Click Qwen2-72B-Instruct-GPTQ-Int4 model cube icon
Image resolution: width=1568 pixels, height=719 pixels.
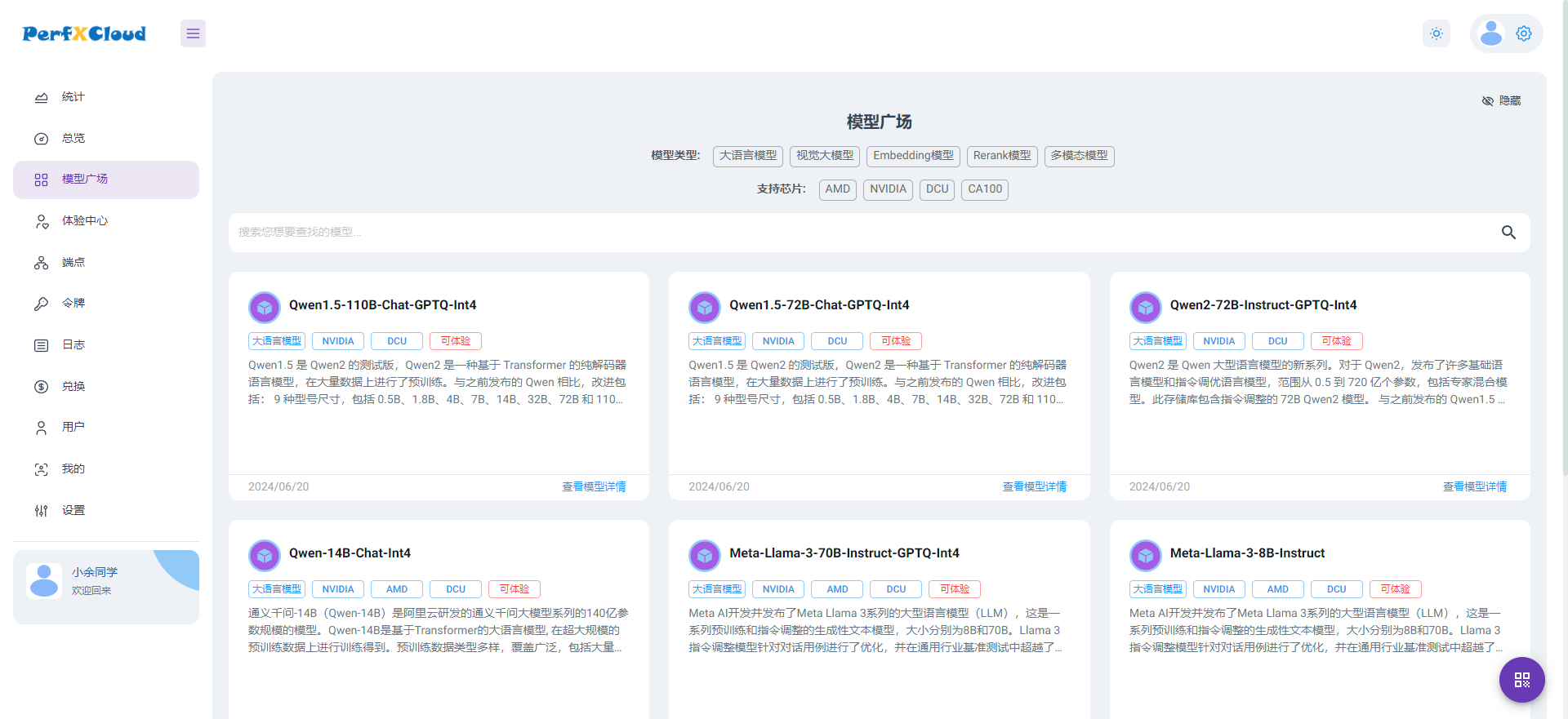pyautogui.click(x=1145, y=308)
